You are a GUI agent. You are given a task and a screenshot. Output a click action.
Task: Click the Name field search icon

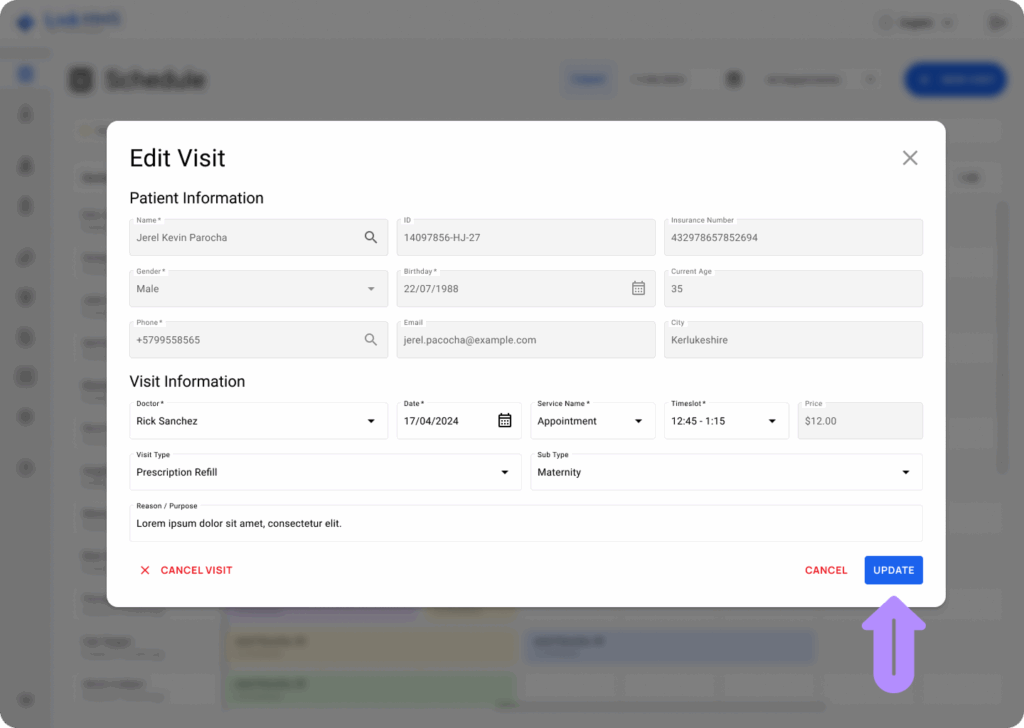pyautogui.click(x=370, y=237)
